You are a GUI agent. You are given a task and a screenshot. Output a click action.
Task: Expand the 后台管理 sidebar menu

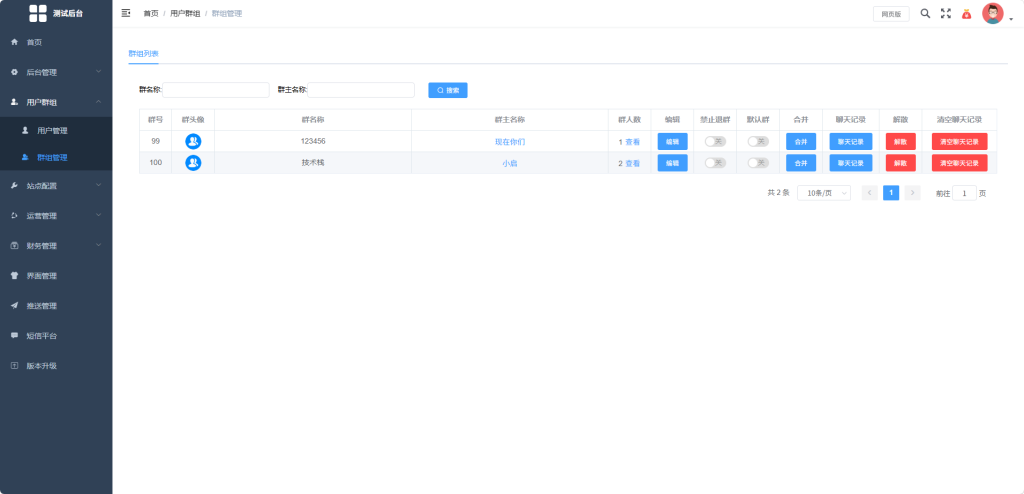(x=56, y=72)
